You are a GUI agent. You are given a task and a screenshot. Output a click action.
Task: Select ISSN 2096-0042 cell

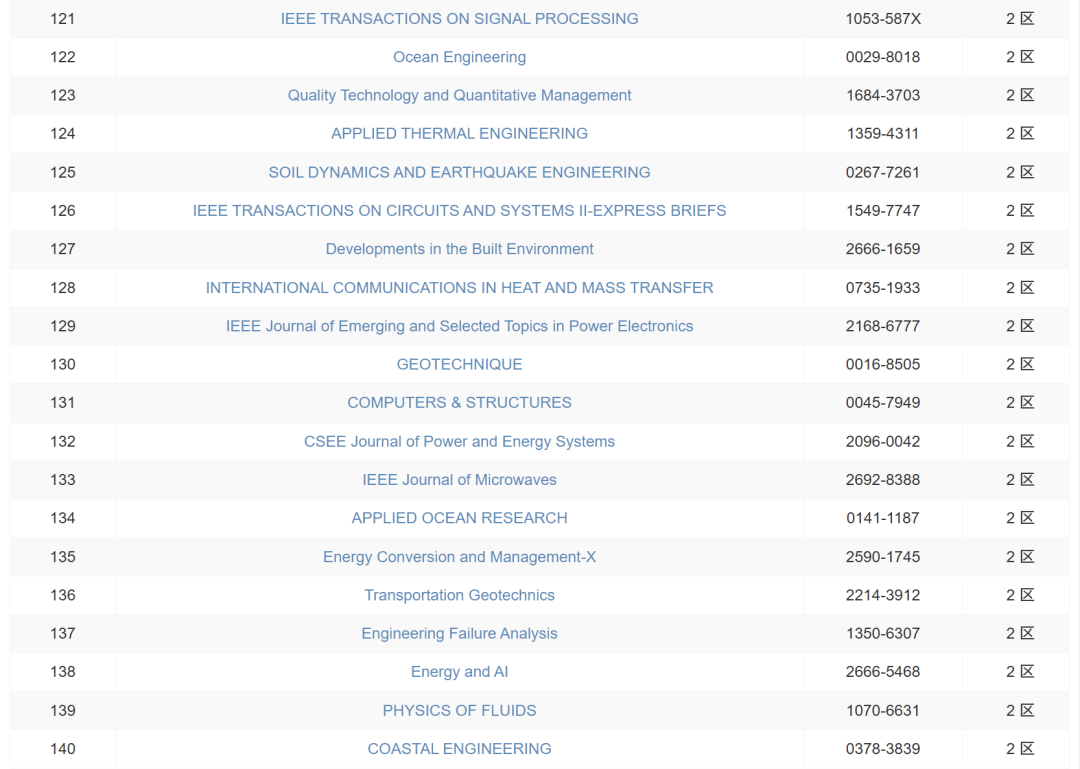click(883, 441)
